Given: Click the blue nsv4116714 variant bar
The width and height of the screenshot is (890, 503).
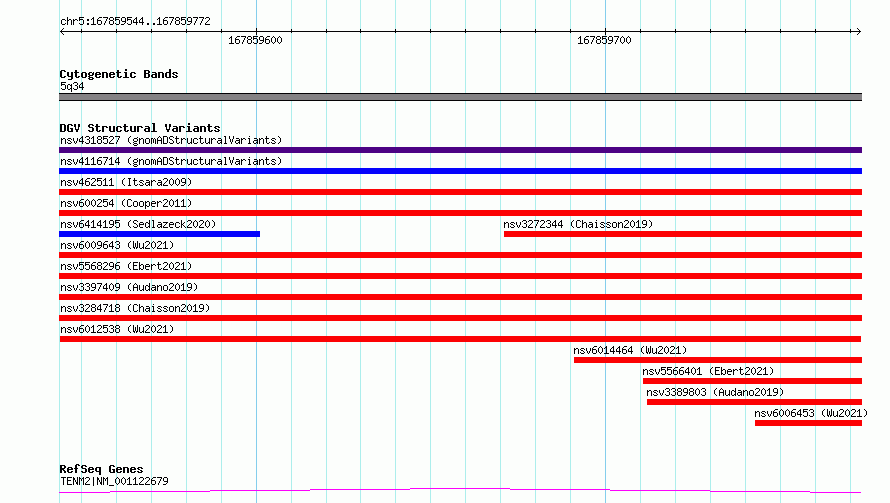Looking at the screenshot, I should [x=460, y=171].
